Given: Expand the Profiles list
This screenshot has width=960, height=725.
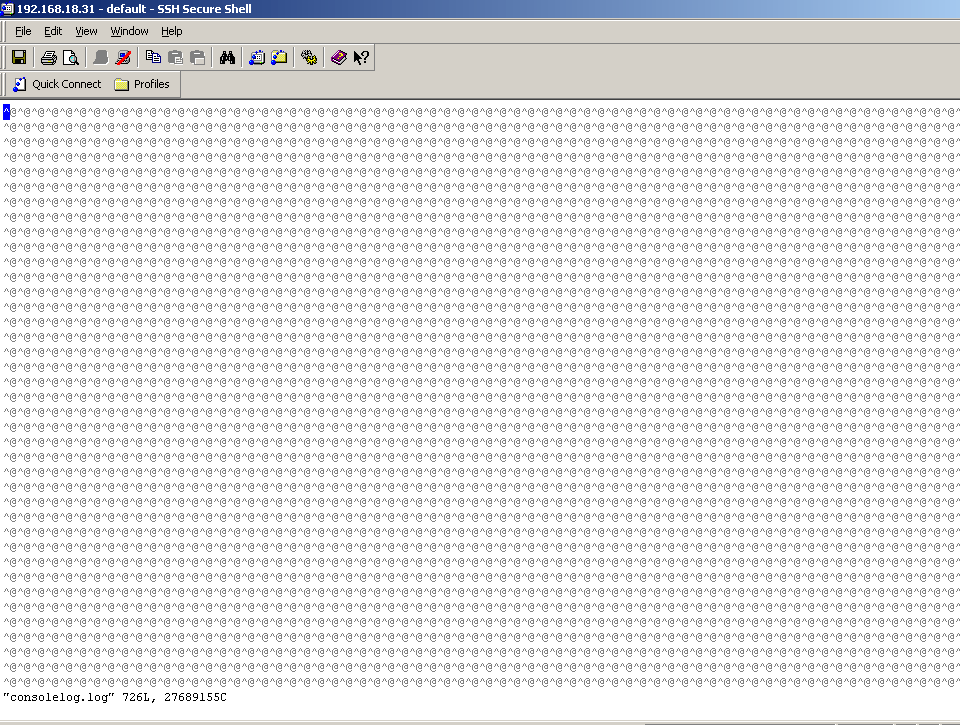Looking at the screenshot, I should point(142,84).
